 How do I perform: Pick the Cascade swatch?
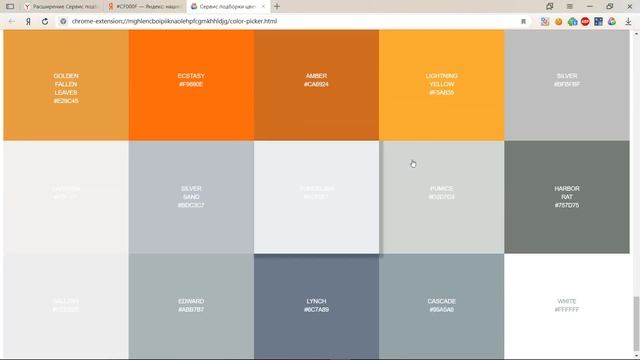(442, 306)
